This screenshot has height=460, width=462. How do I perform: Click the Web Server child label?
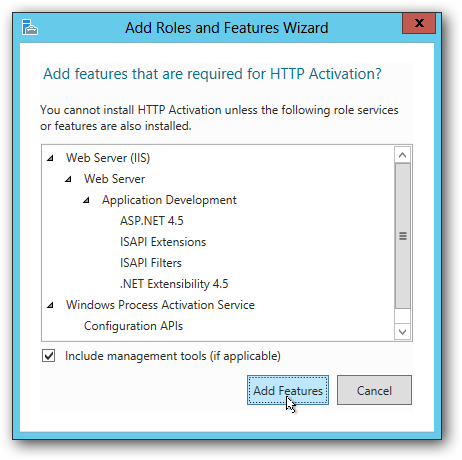point(114,179)
